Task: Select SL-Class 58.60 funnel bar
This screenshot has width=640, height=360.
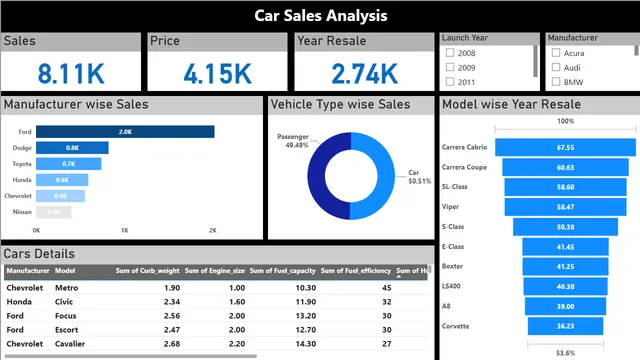Action: [565, 187]
